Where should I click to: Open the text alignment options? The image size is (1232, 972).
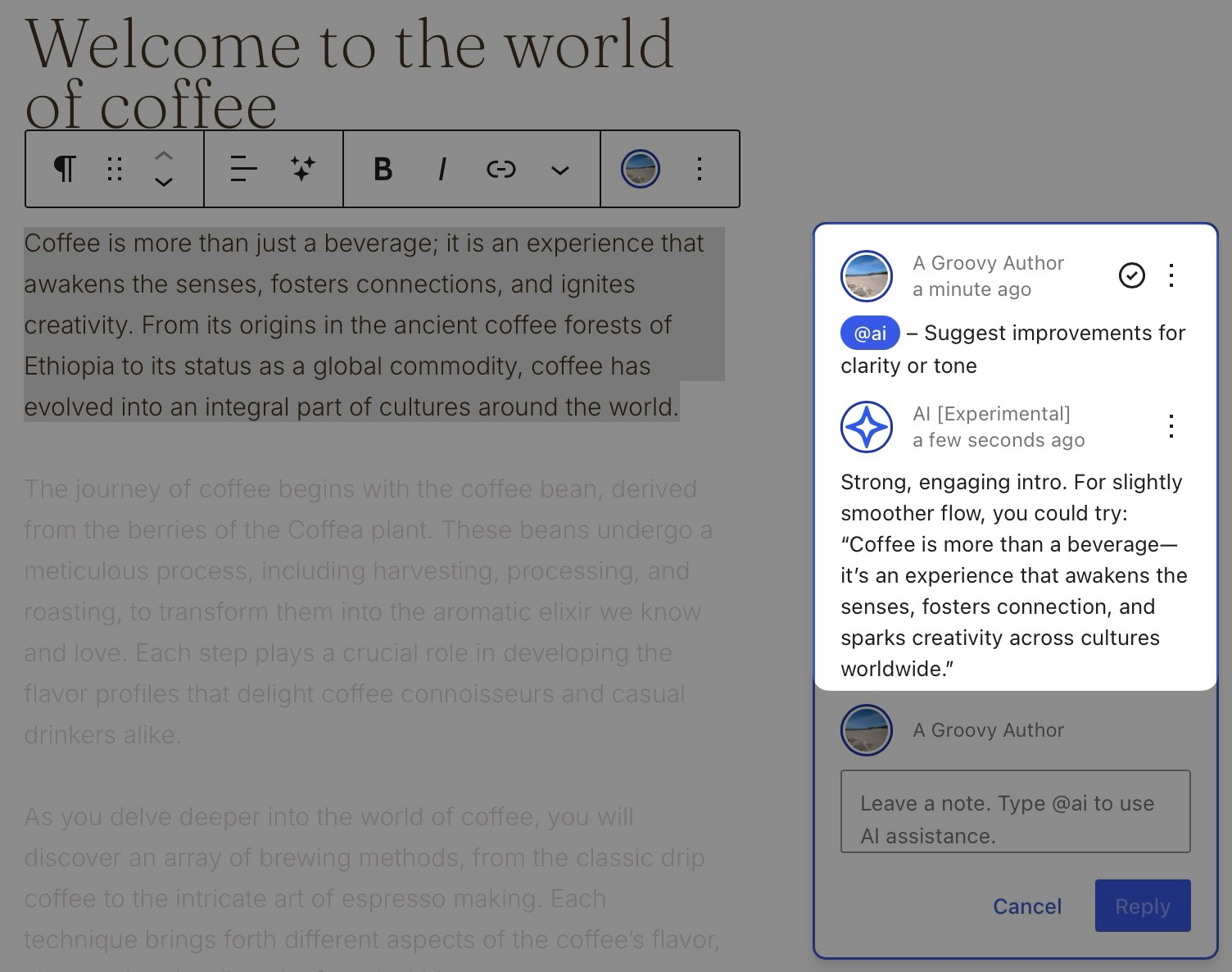coord(243,169)
